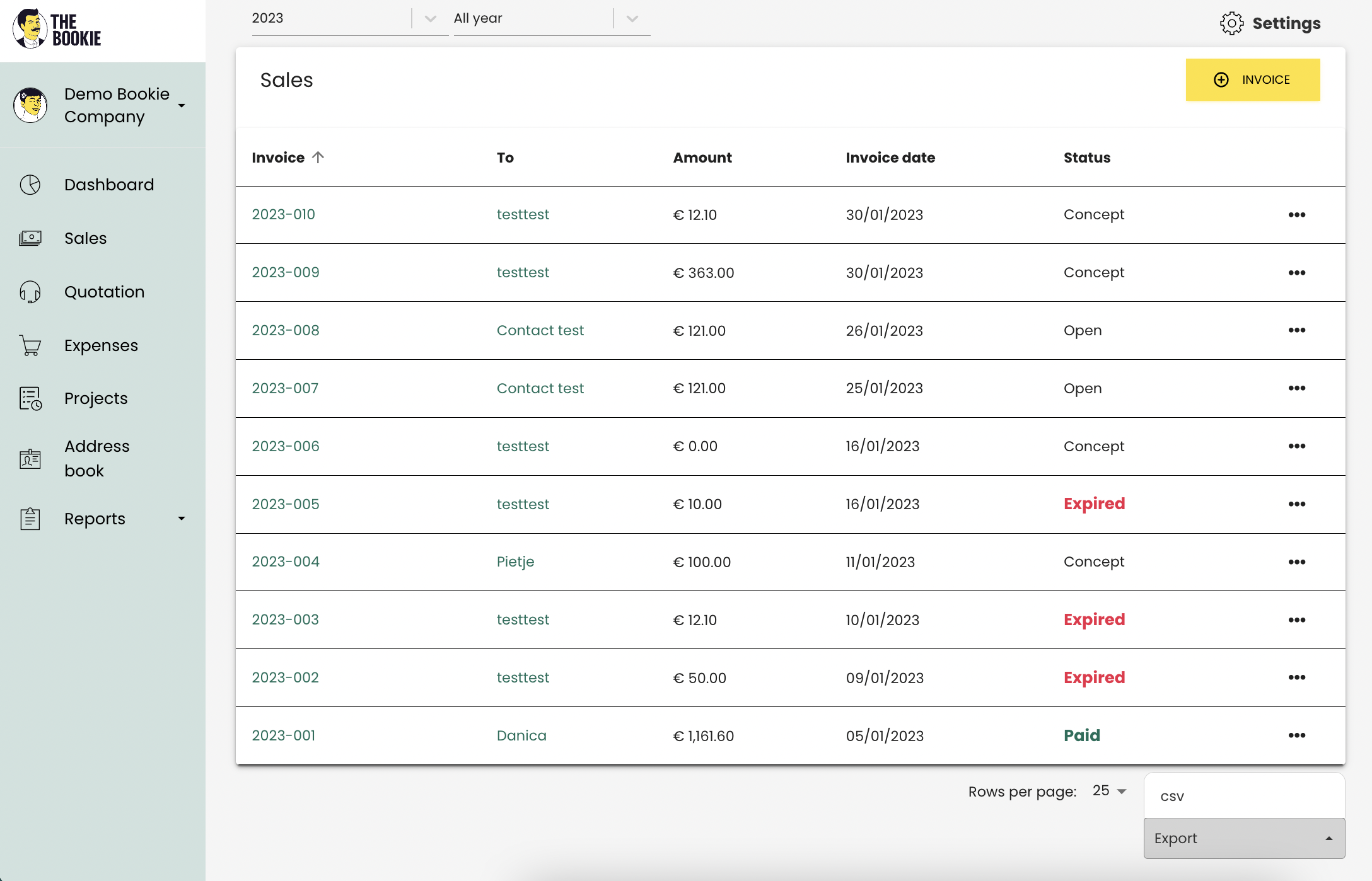Open three-dots menu for invoice 2023-001
Screen dimensions: 1372x881
pos(1296,735)
